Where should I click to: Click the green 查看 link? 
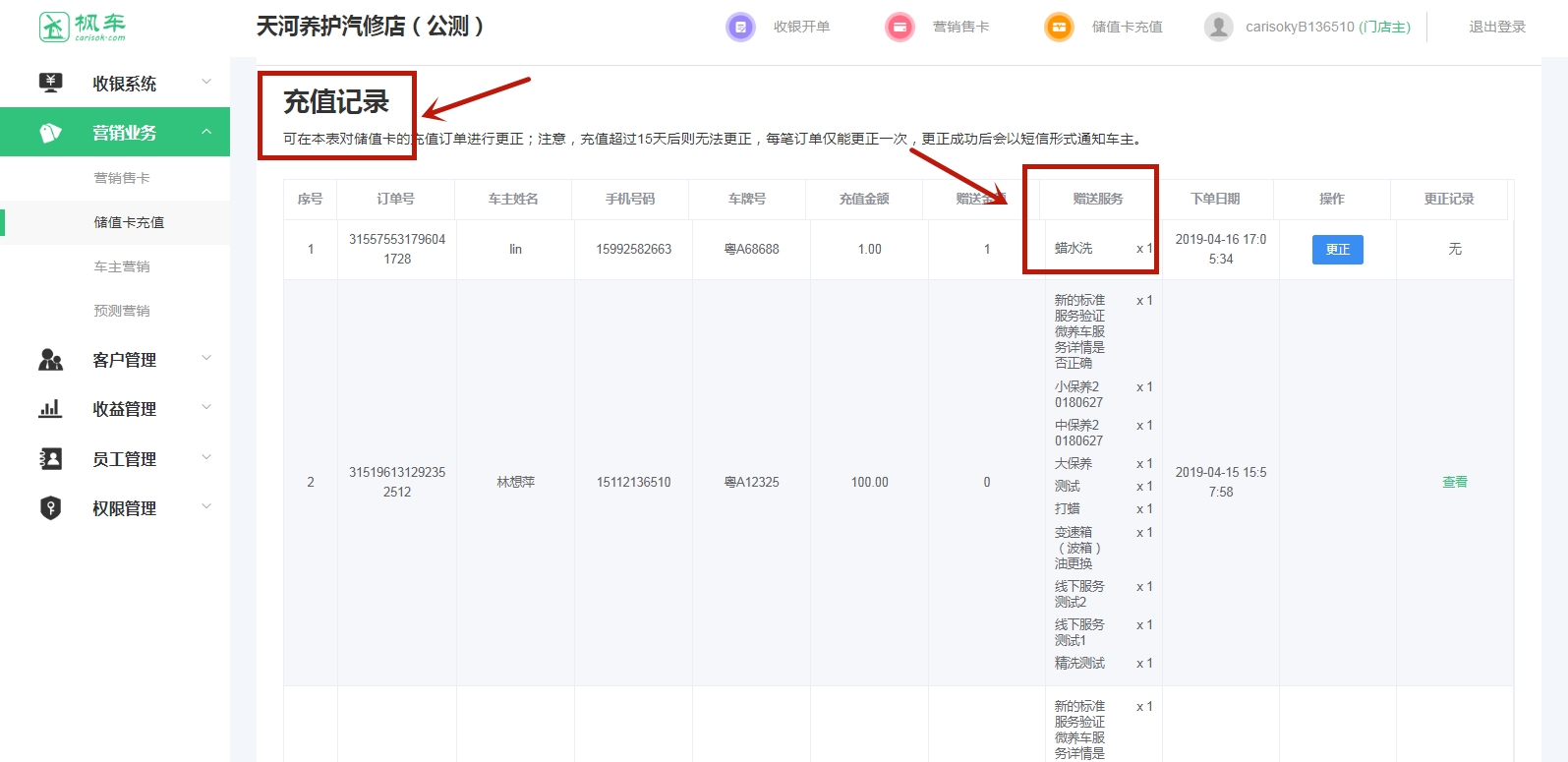click(x=1454, y=482)
